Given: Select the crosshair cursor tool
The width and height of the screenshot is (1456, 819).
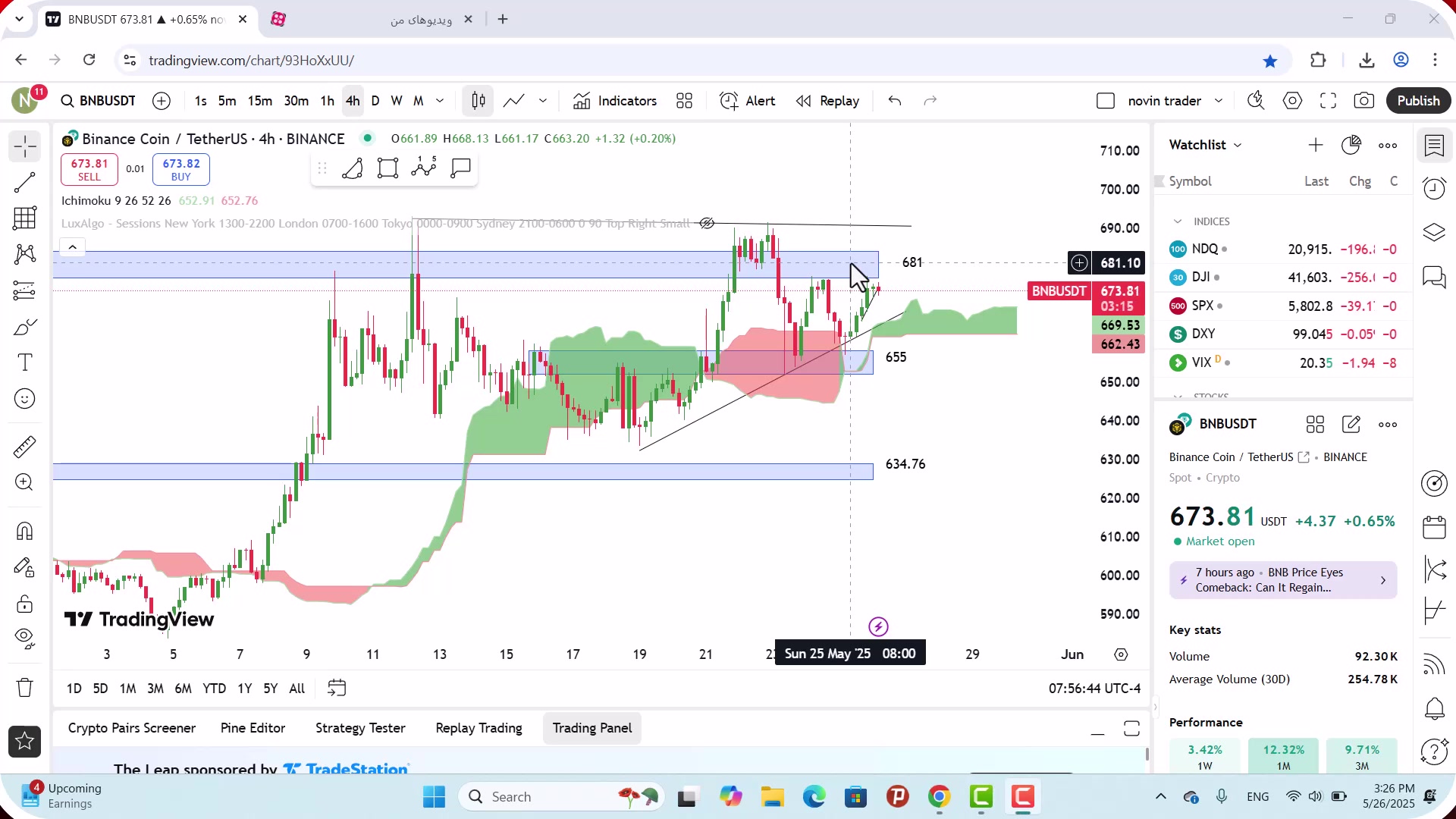Looking at the screenshot, I should [24, 146].
